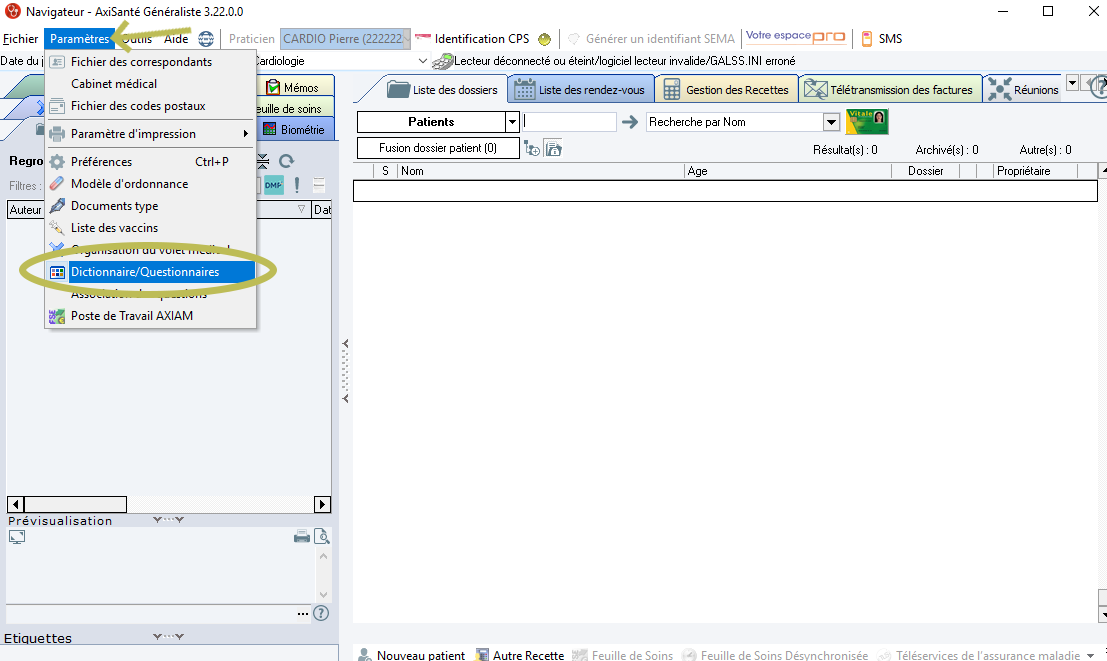Open Télétransmission des factures tab
This screenshot has width=1107, height=661.
[890, 90]
